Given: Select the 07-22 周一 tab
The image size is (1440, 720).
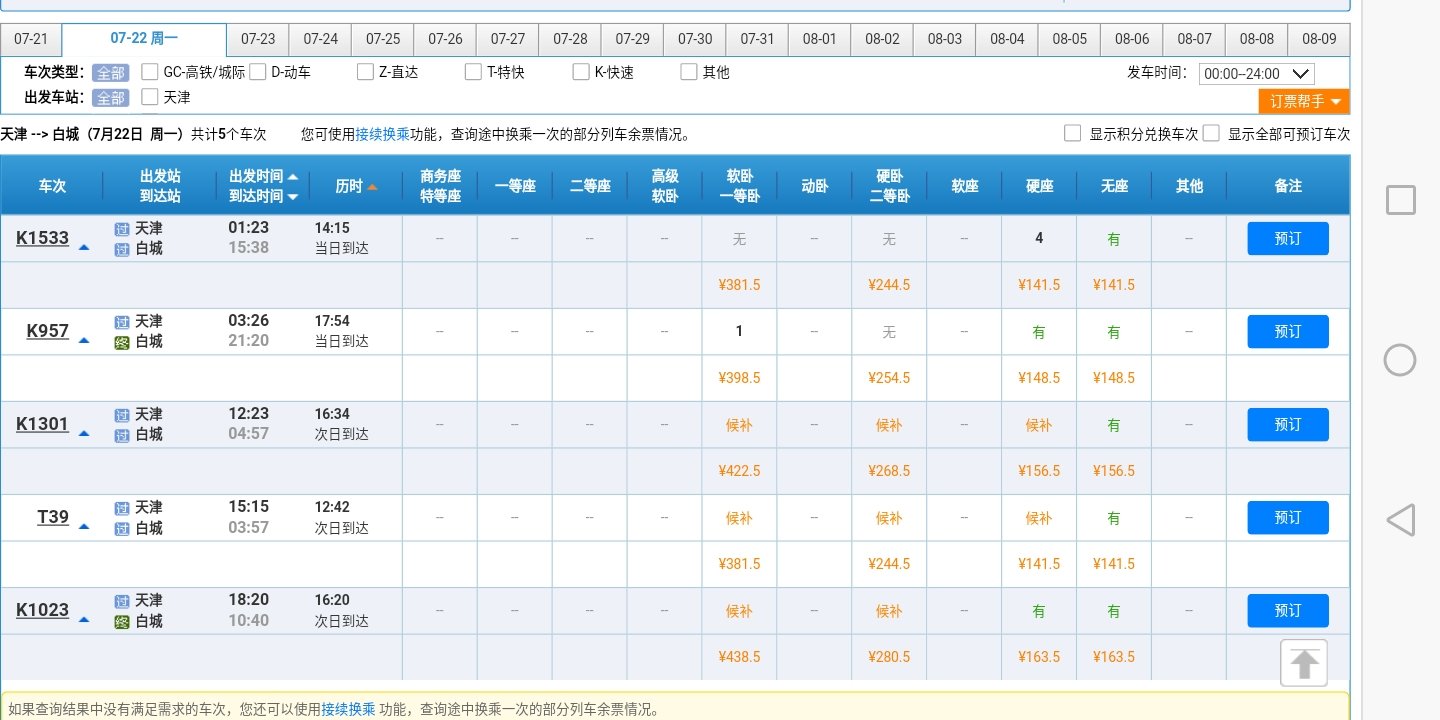Looking at the screenshot, I should click(x=144, y=39).
